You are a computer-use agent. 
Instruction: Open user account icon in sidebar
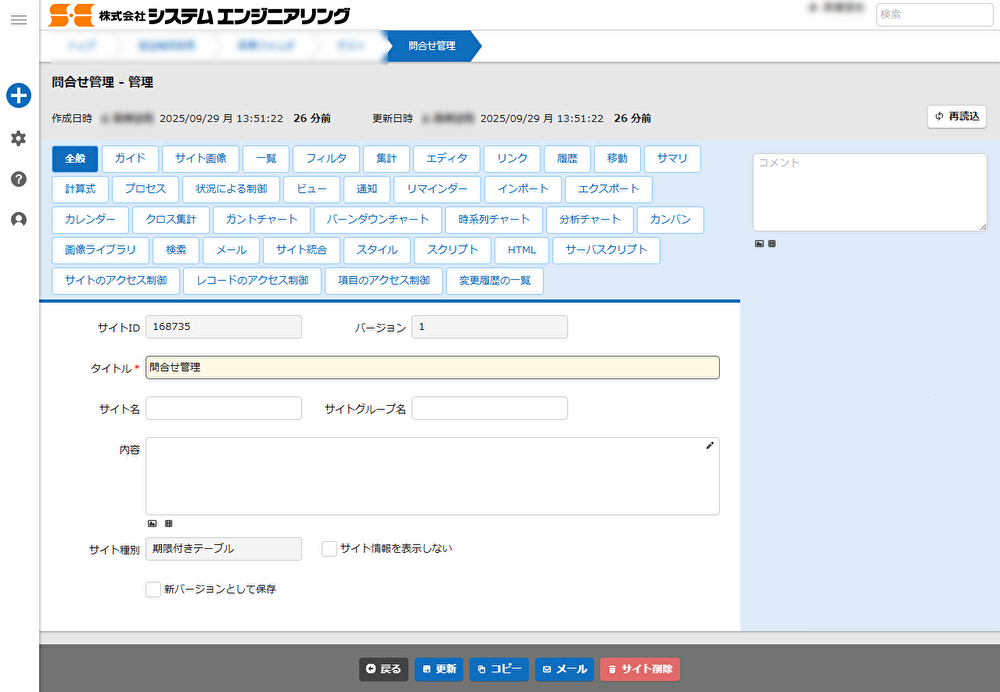tap(18, 220)
